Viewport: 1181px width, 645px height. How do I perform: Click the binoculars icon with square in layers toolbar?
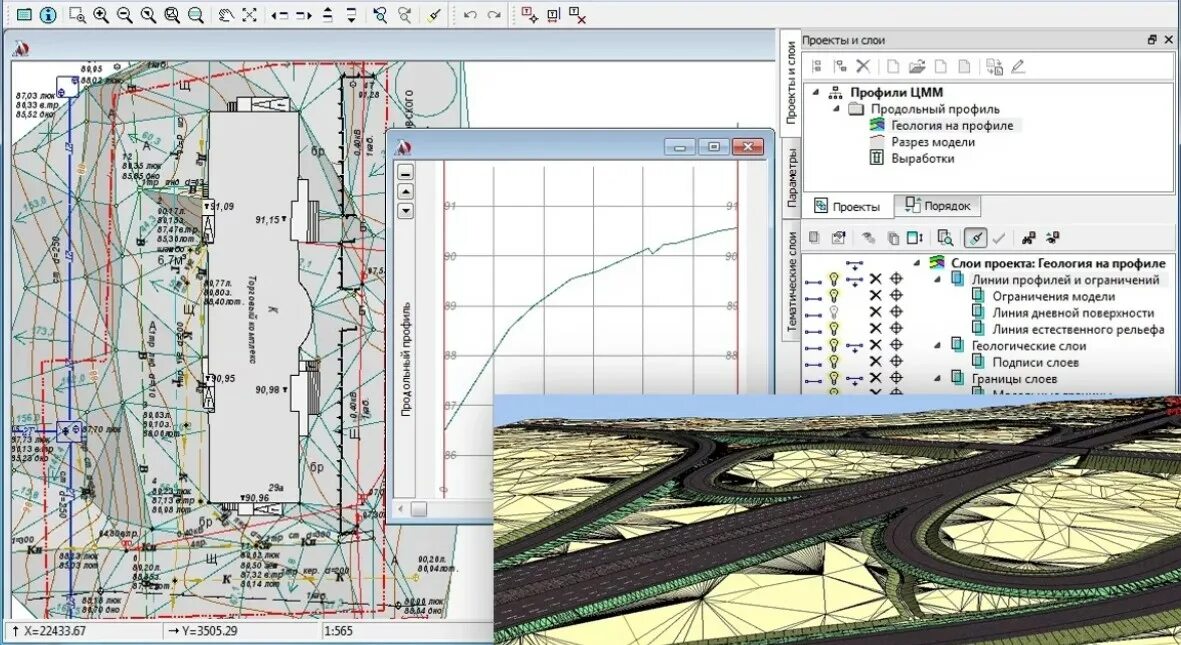point(1029,238)
